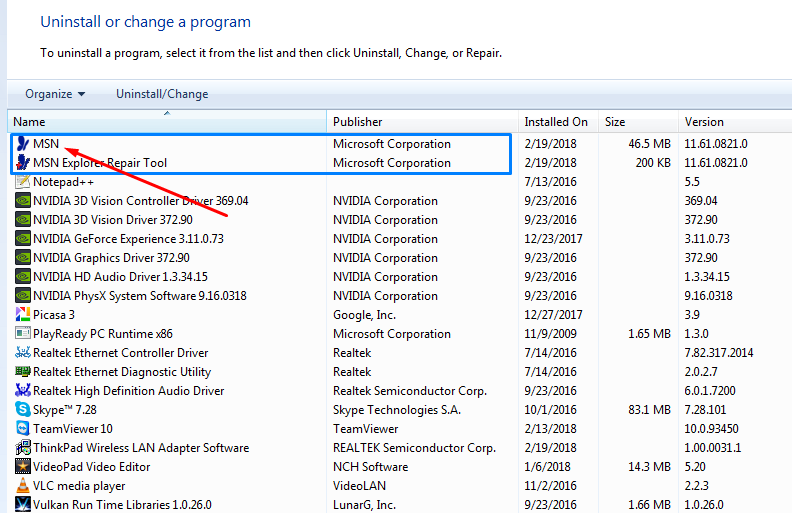Image resolution: width=792 pixels, height=513 pixels.
Task: Click ThinkPad Wireless LAN Adapter Software icon
Action: coord(23,448)
